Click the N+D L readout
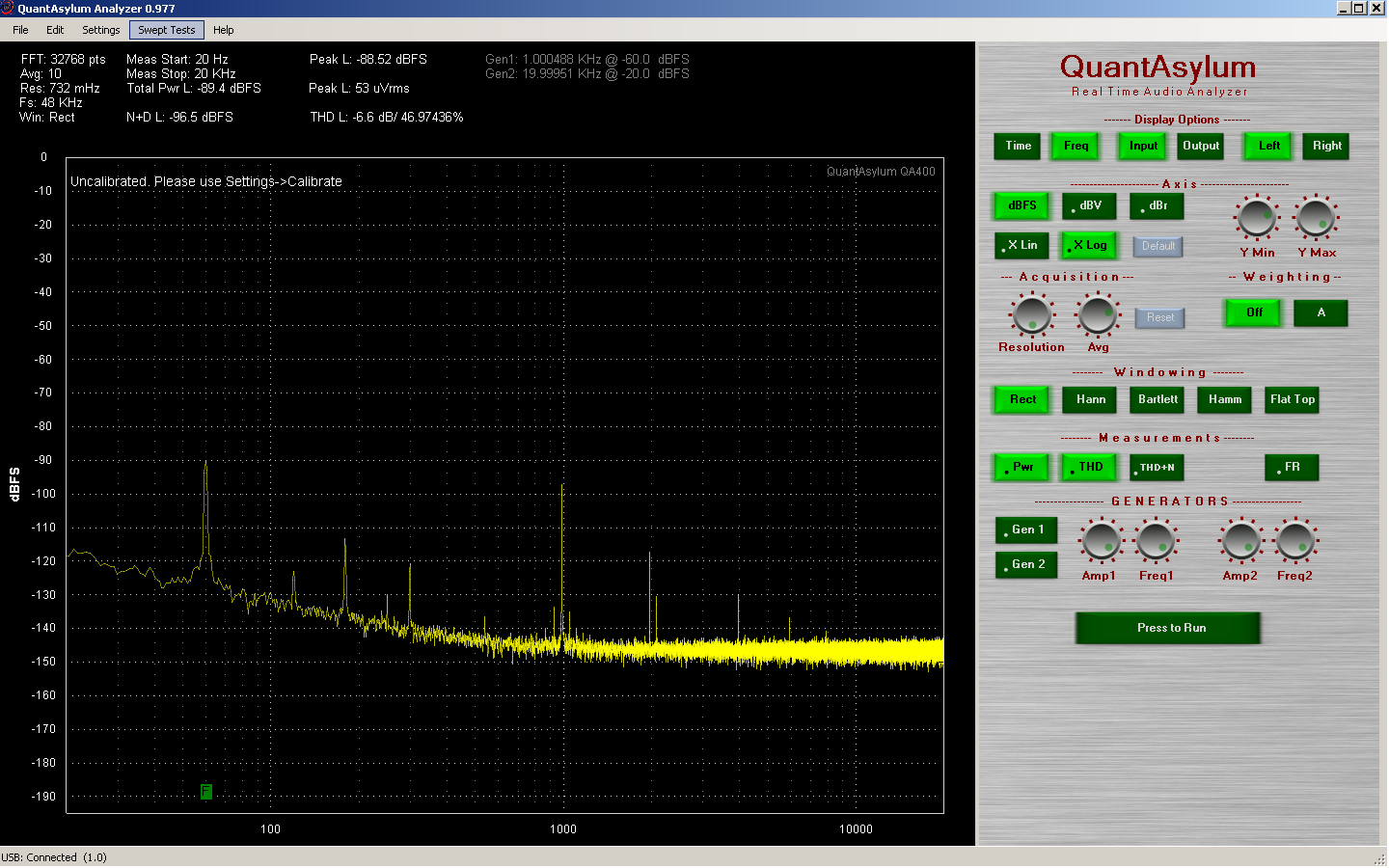 [x=179, y=118]
